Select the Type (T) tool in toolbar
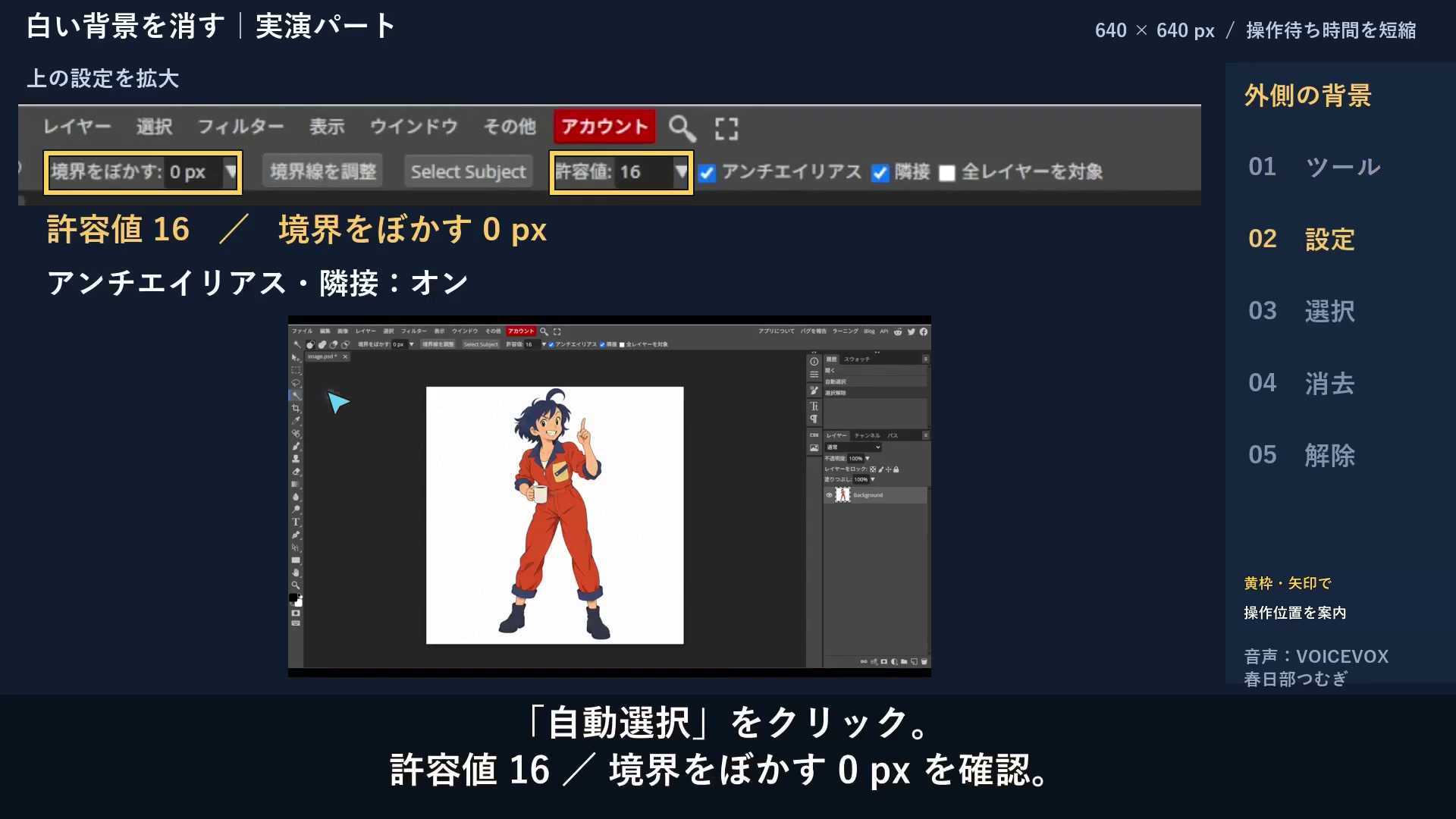1456x819 pixels. (296, 522)
